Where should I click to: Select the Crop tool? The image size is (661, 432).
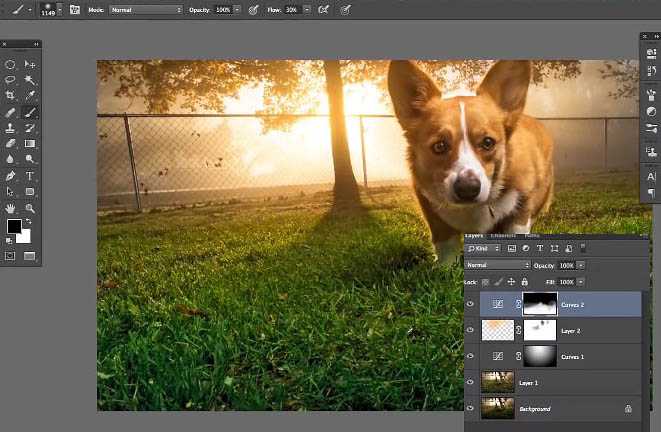point(10,96)
